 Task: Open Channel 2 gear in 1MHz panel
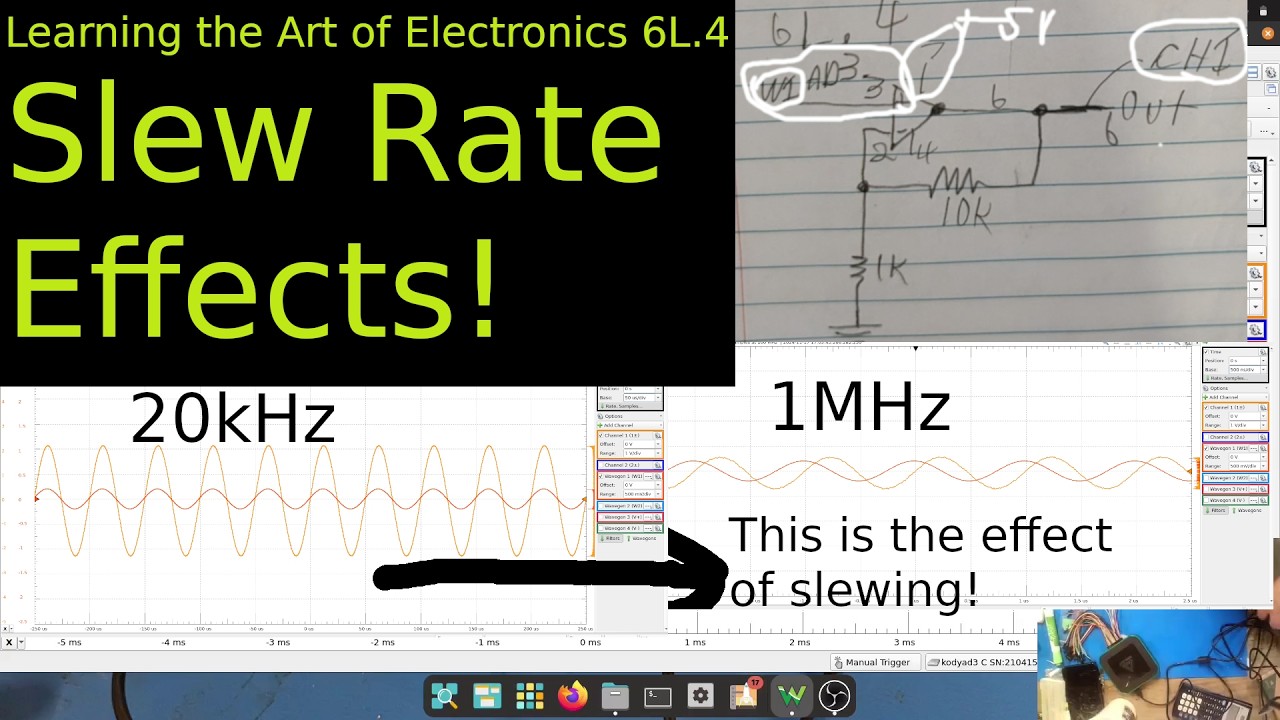coord(1263,437)
